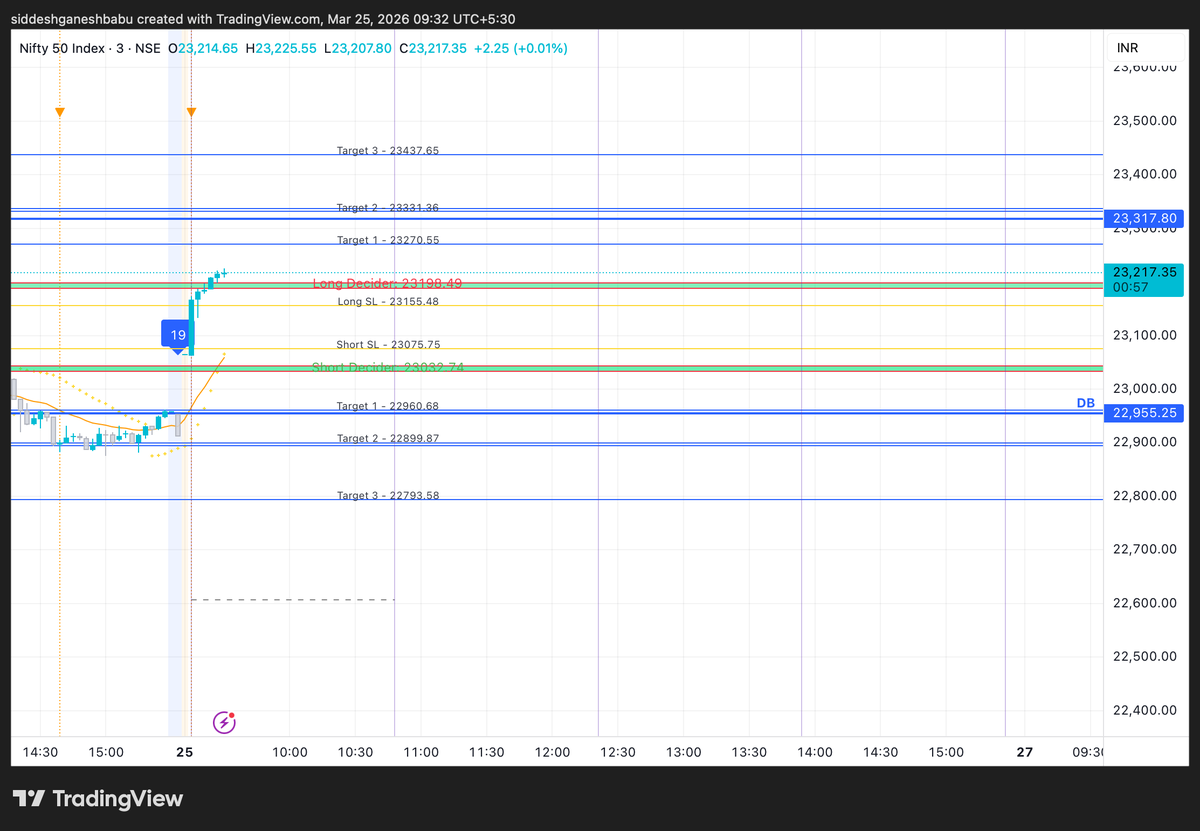Select the INR currency label
The width and height of the screenshot is (1200, 831).
[1127, 48]
